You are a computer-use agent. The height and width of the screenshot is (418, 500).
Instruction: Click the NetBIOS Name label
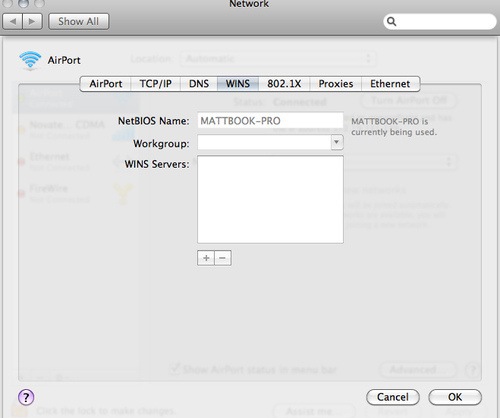point(153,121)
